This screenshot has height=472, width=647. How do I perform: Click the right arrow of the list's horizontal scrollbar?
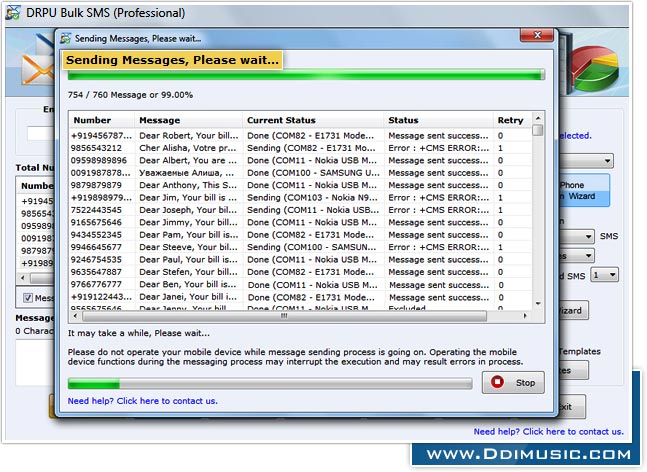pyautogui.click(x=524, y=316)
